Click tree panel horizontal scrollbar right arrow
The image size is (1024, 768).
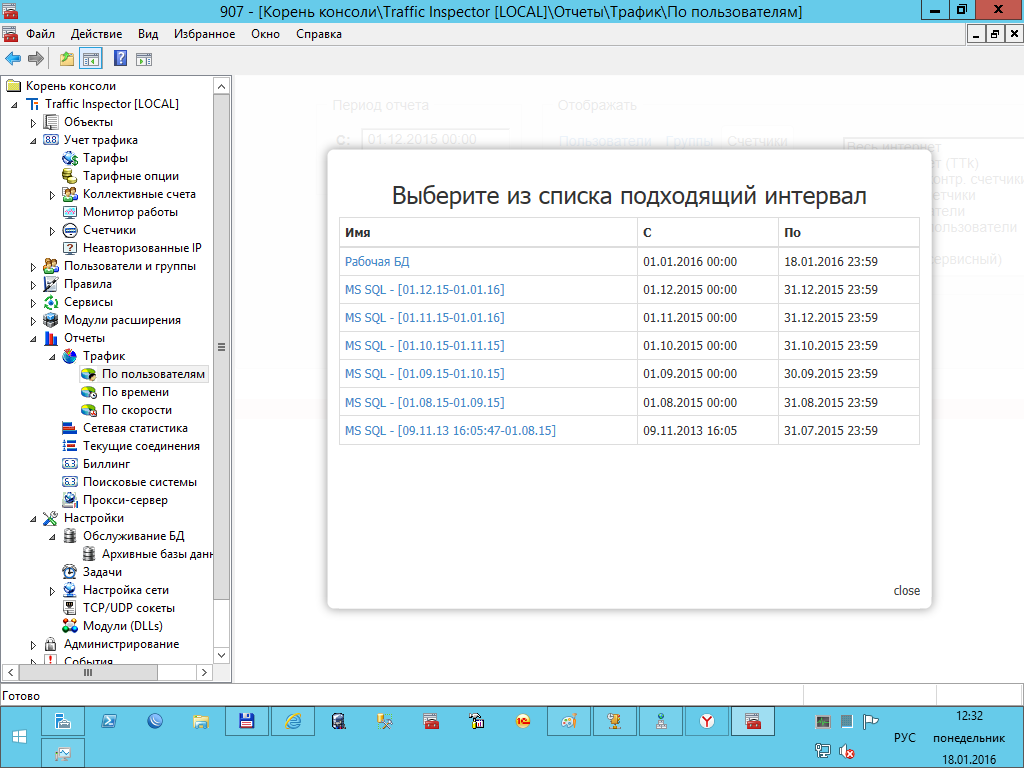[204, 672]
